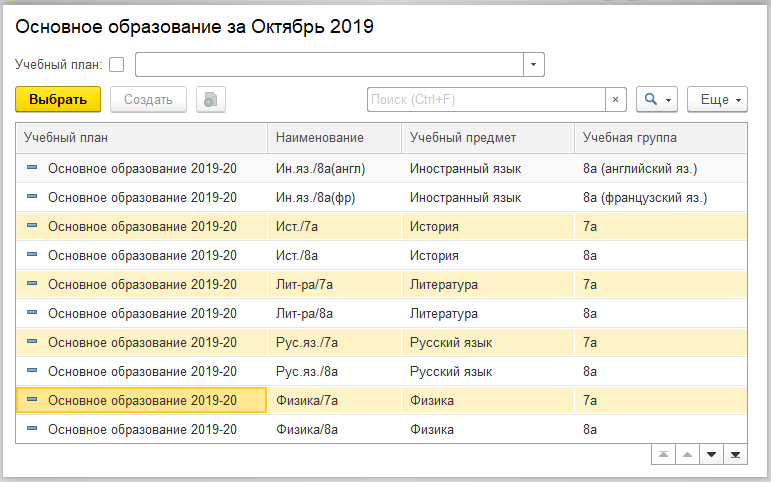Click the row icon for Физика/7а

coord(31,401)
